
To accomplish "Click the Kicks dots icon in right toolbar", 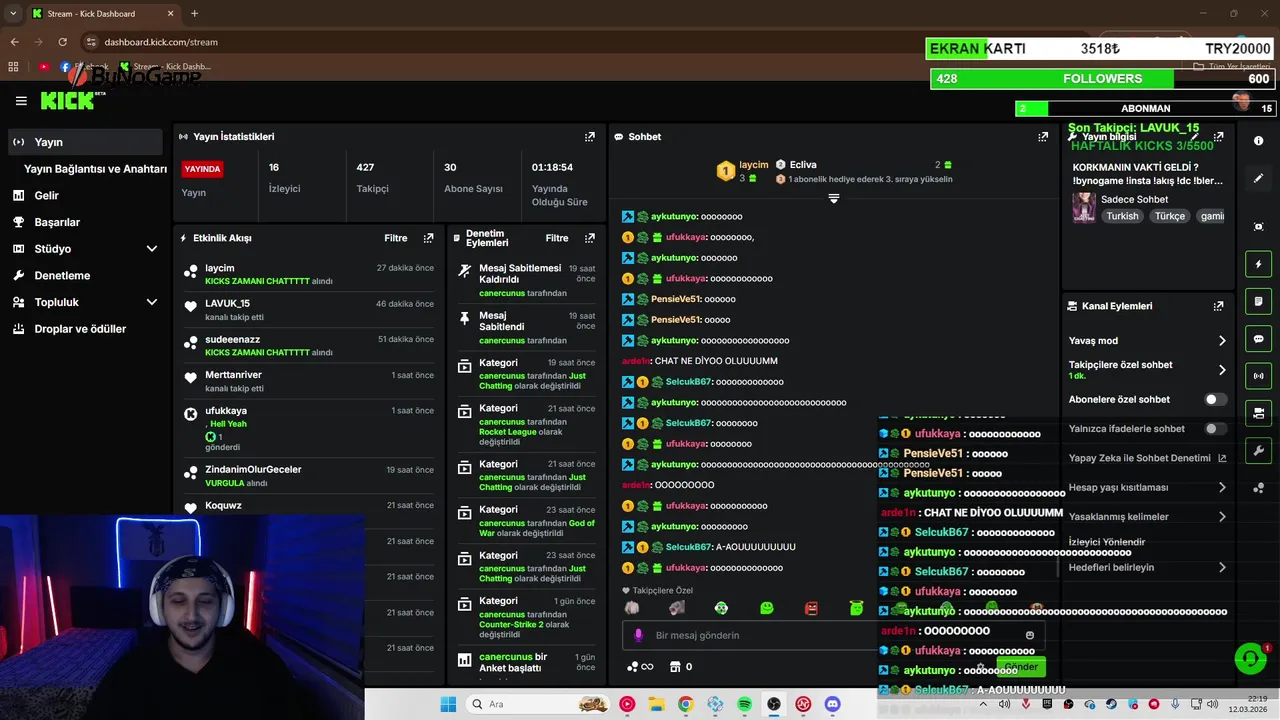I will (1258, 488).
